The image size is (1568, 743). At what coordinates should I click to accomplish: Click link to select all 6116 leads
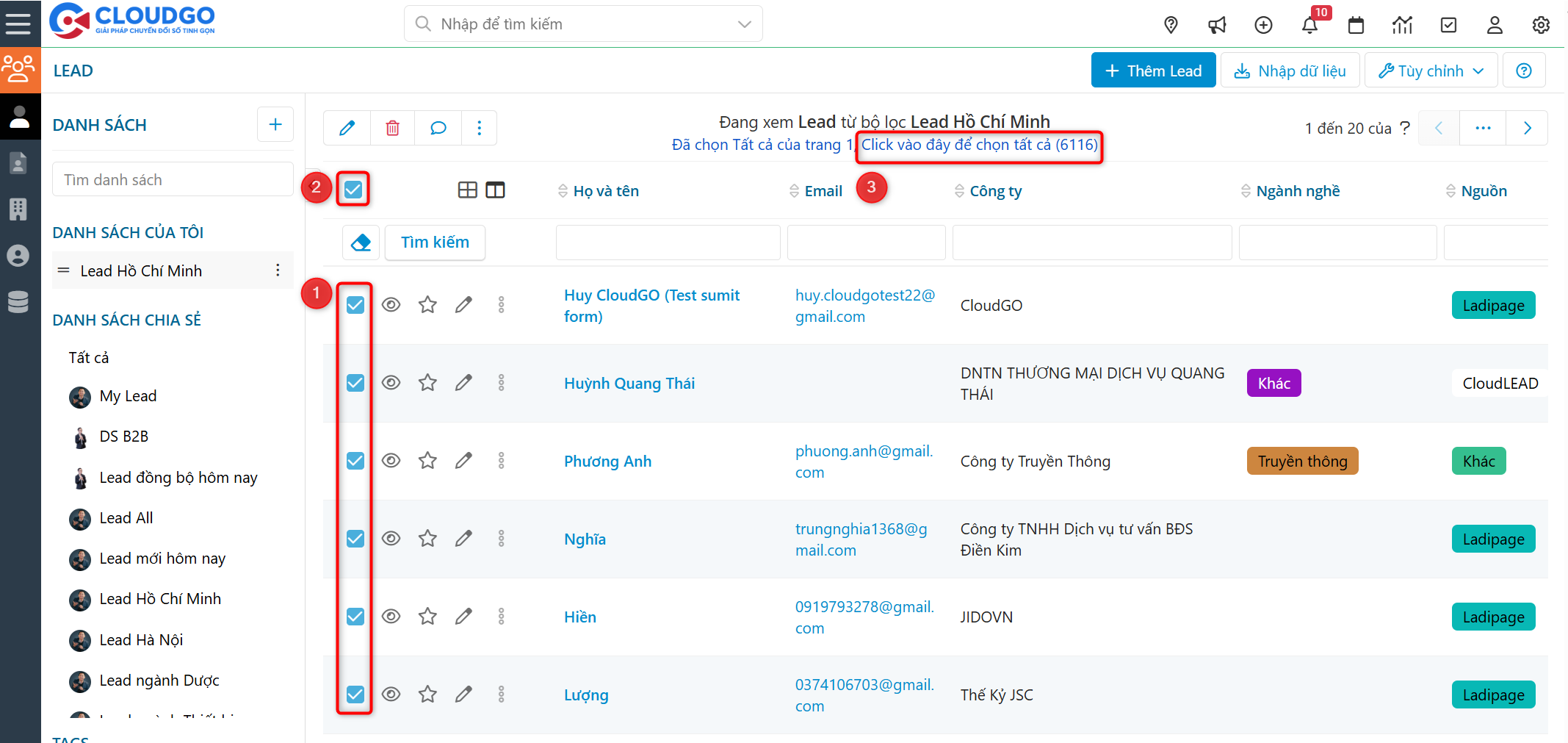point(979,145)
